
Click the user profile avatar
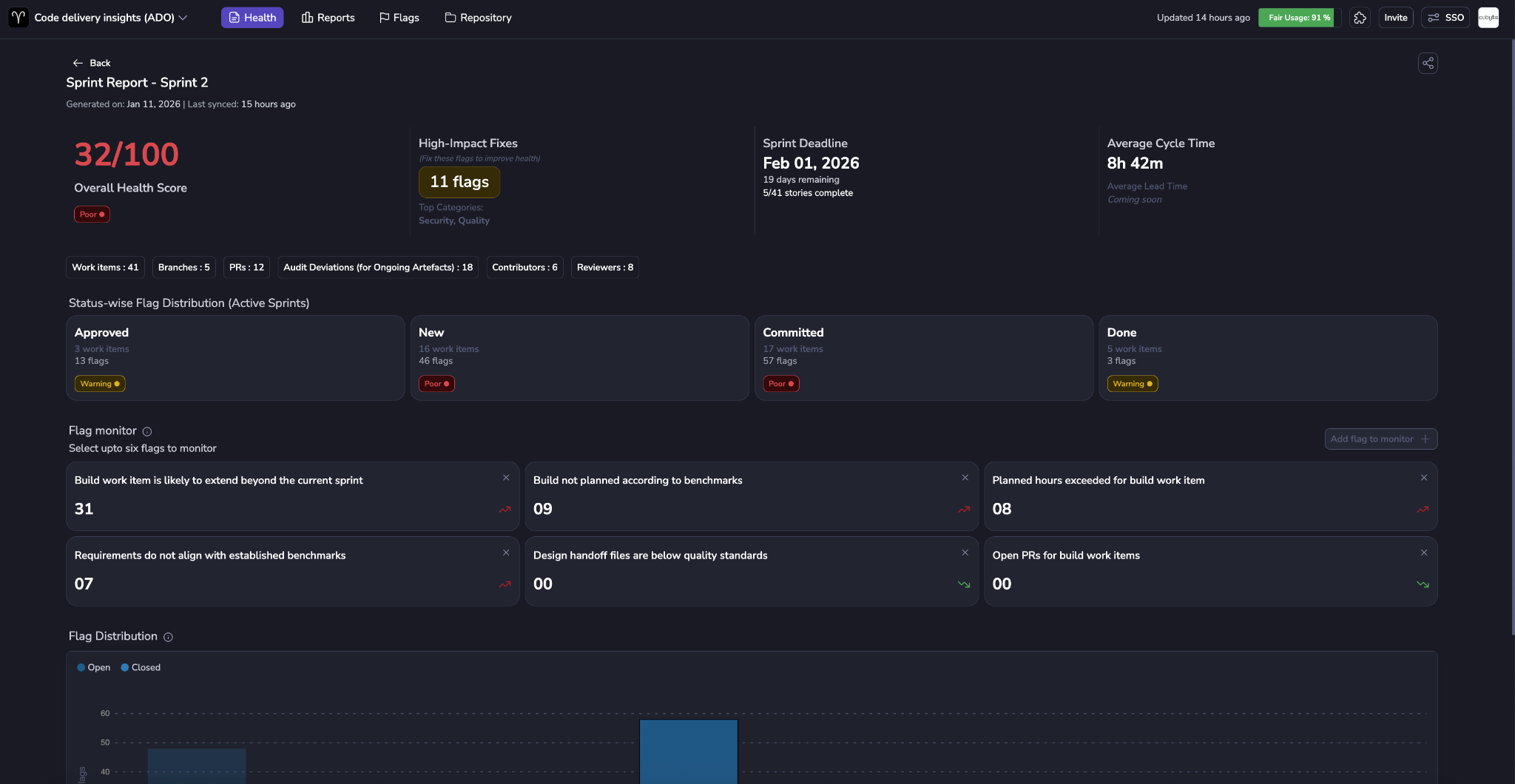[1488, 18]
